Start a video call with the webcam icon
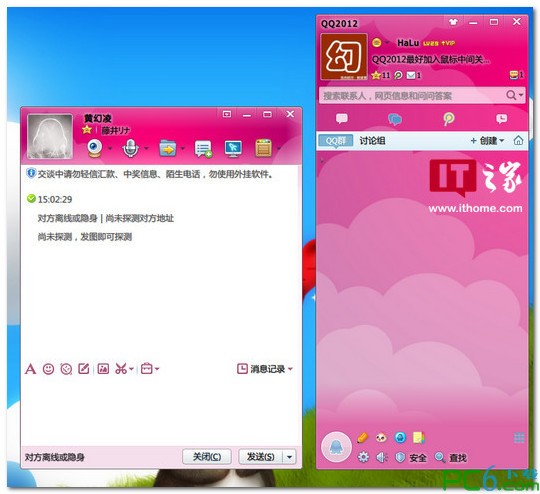 [94, 148]
